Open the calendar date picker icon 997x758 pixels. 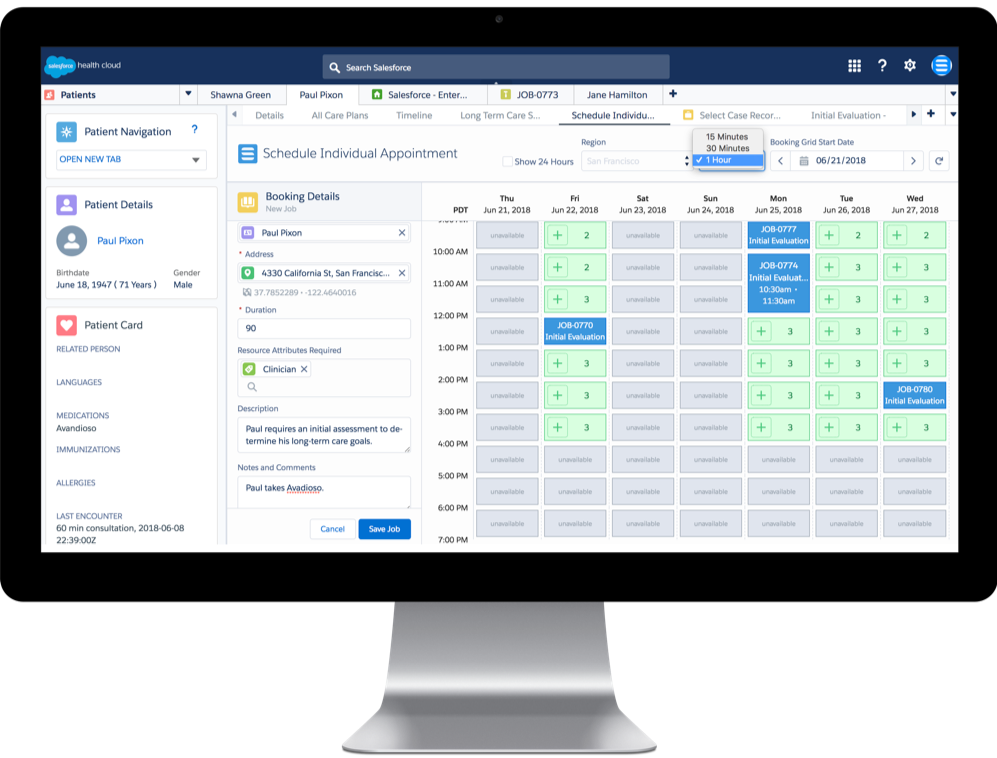click(x=804, y=161)
